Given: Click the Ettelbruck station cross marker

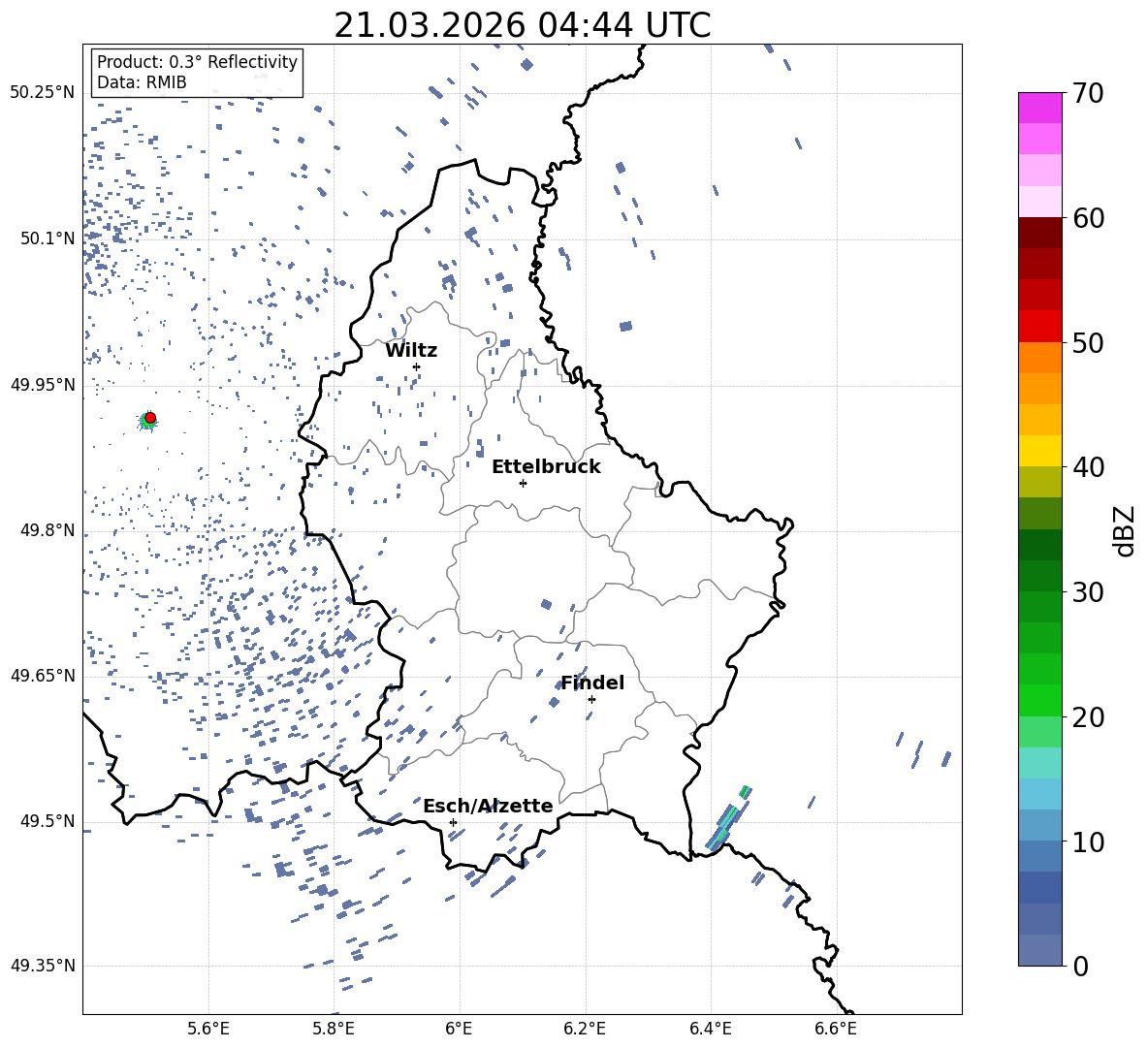Looking at the screenshot, I should [523, 483].
